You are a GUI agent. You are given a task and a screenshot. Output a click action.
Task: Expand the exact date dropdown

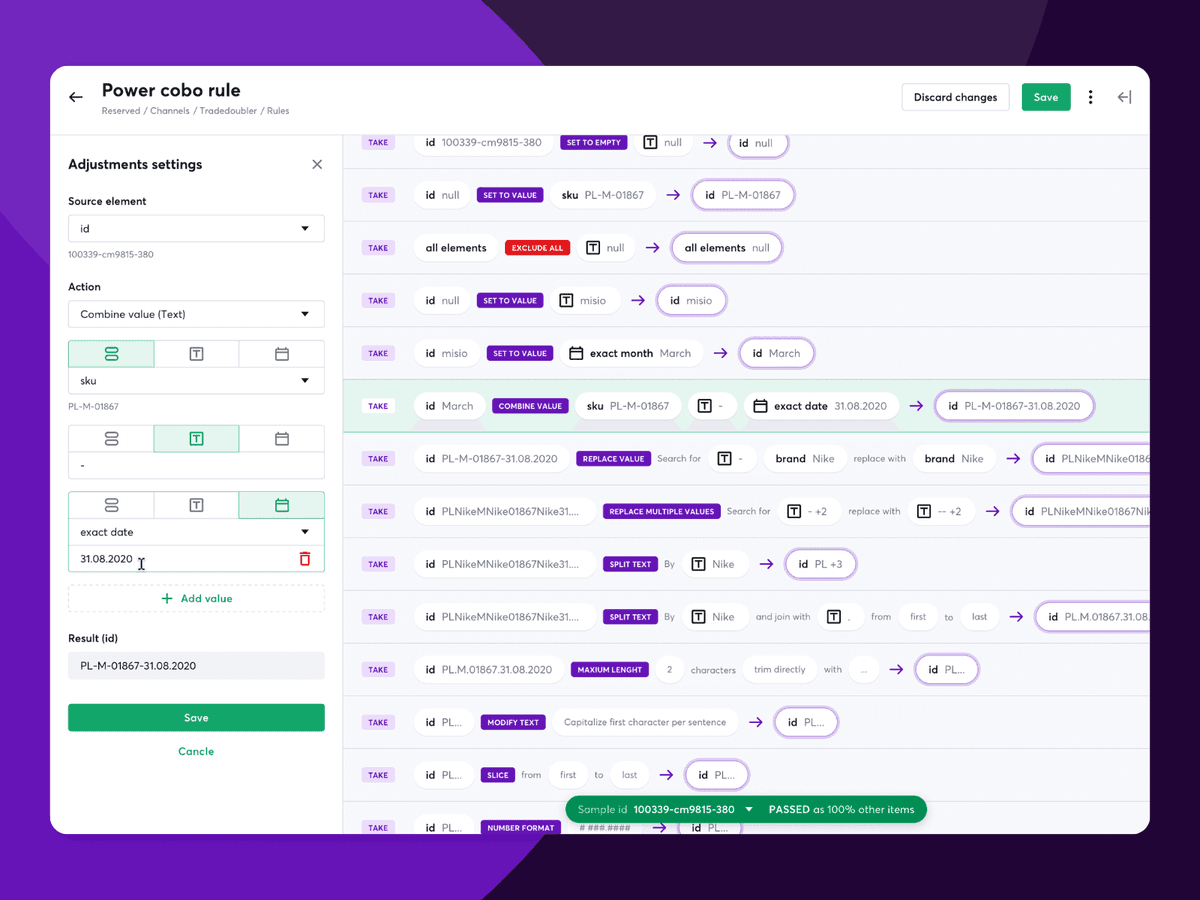pyautogui.click(x=196, y=532)
